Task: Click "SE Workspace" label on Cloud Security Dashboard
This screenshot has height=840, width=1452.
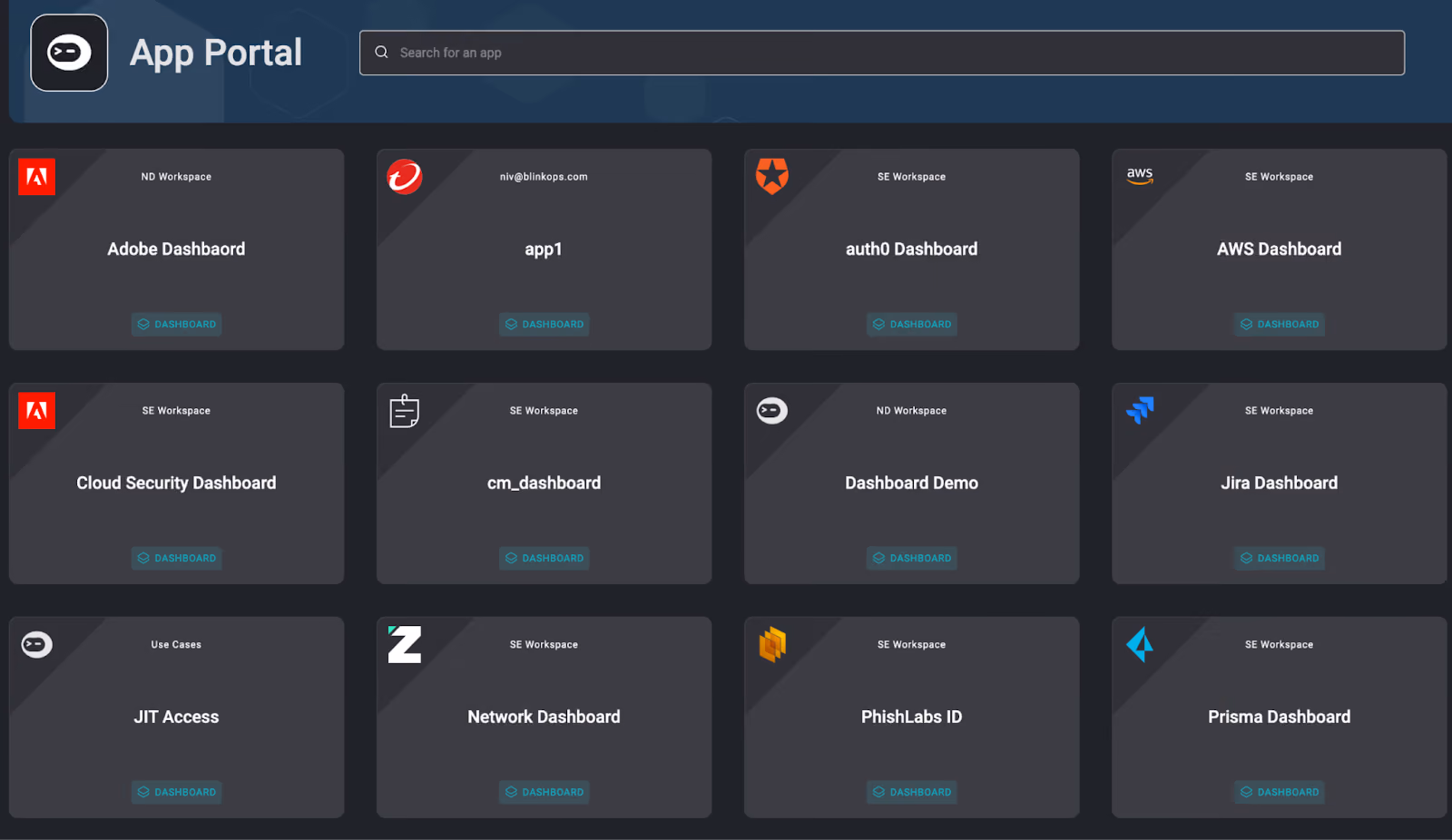Action: tap(176, 411)
